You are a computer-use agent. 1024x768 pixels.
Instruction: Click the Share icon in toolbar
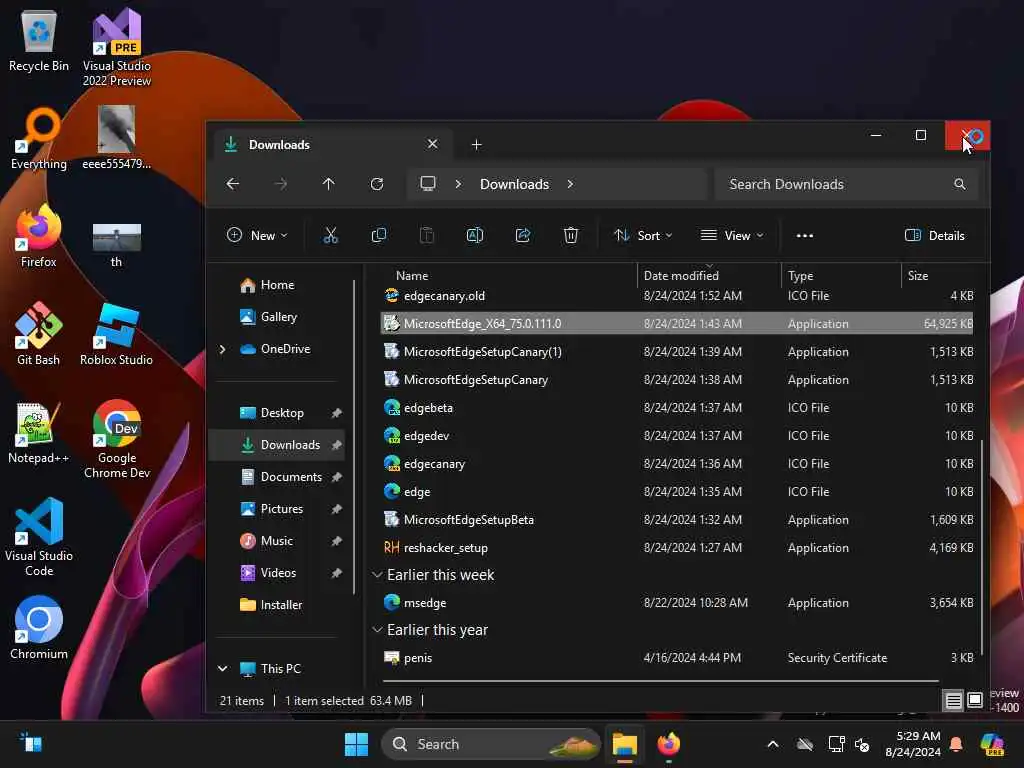tap(522, 235)
